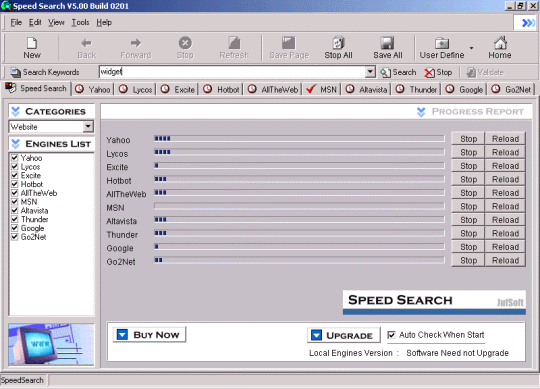Uncheck the Thunder engine checkbox
The height and width of the screenshot is (389, 540).
coord(14,219)
